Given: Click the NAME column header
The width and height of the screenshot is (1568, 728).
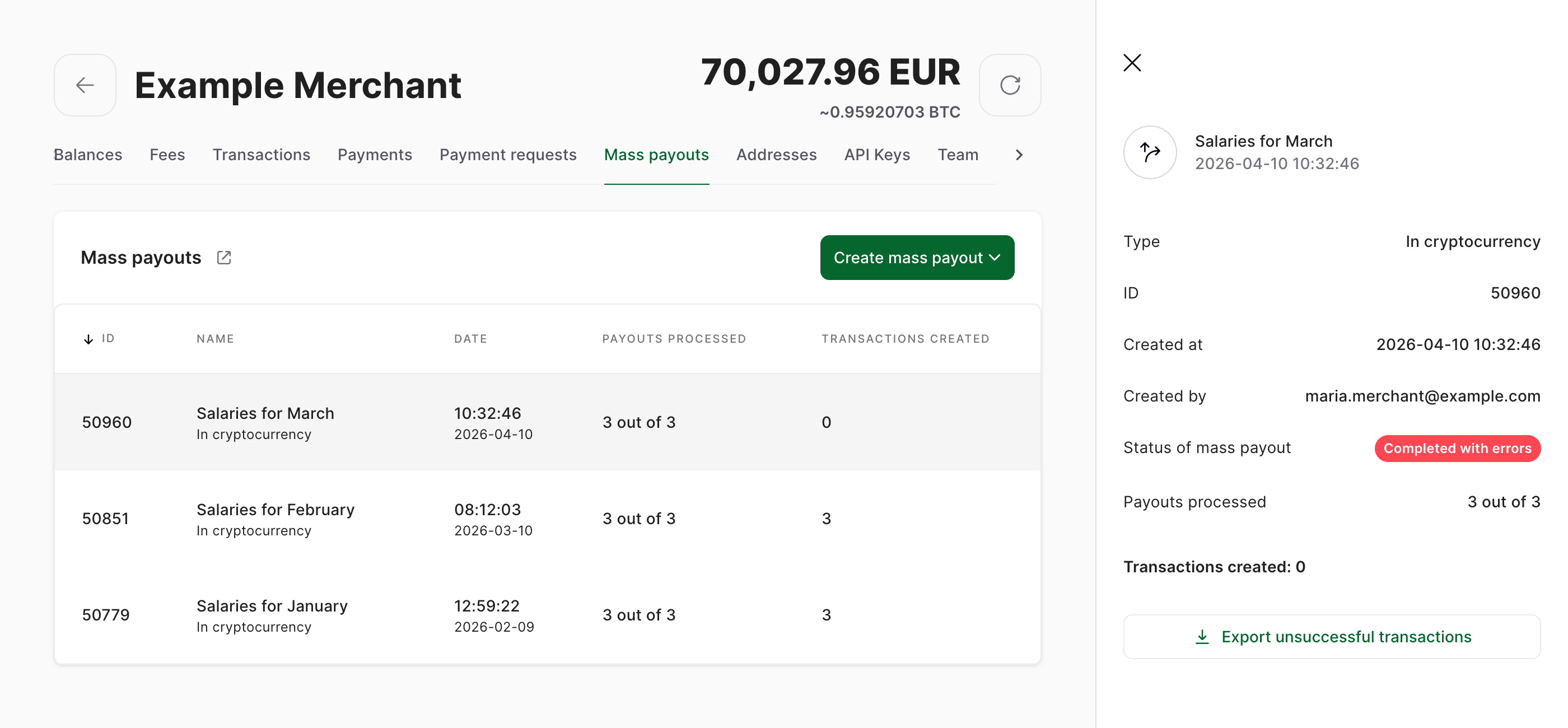Looking at the screenshot, I should 215,339.
